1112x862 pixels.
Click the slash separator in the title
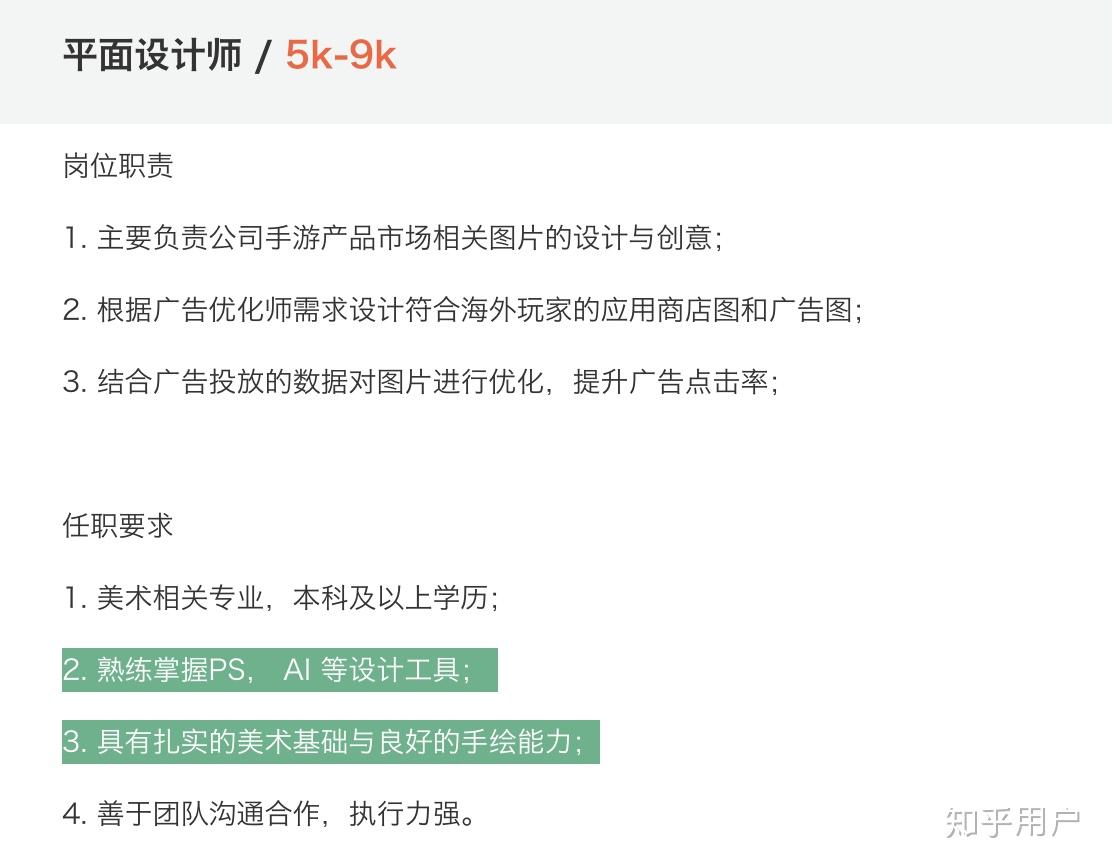coord(263,56)
